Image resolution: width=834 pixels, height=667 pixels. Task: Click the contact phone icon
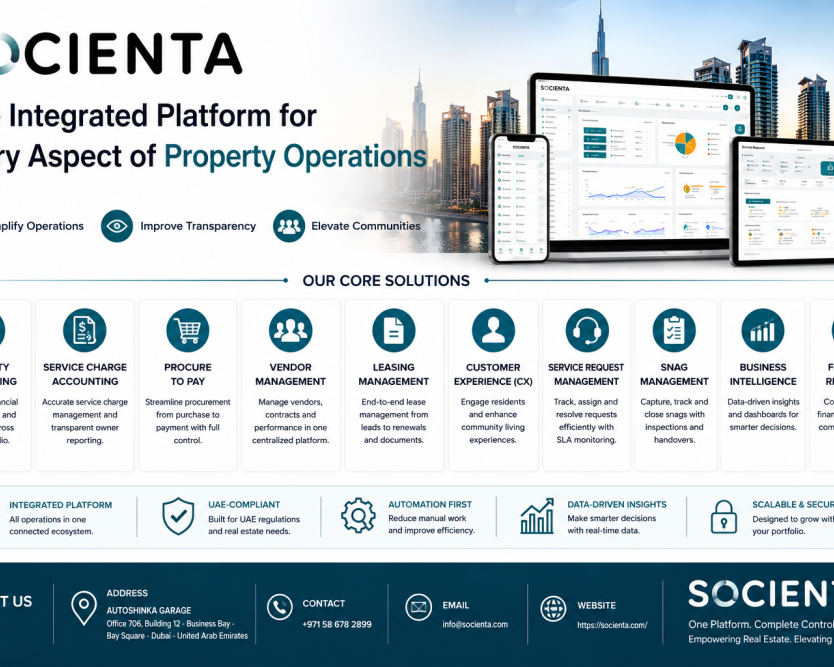(280, 607)
